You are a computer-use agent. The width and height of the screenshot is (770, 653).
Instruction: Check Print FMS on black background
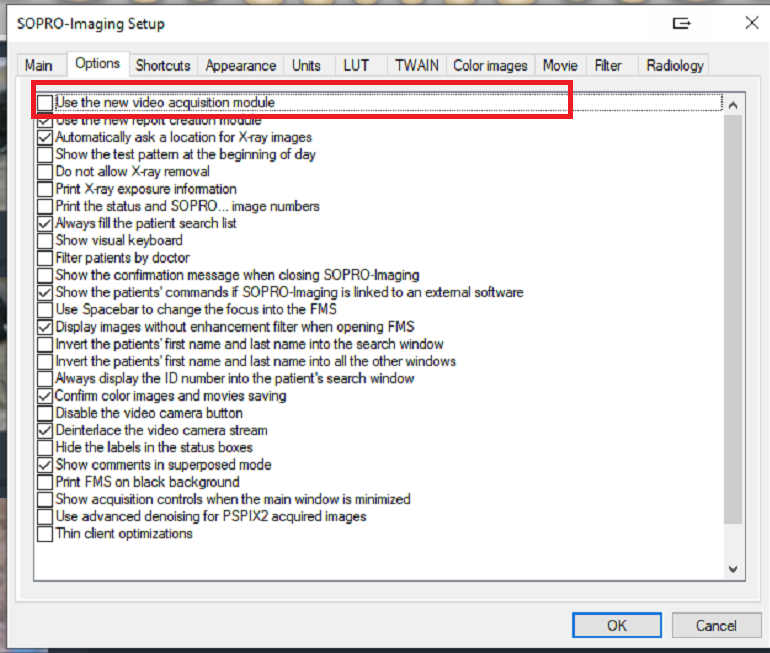point(45,482)
